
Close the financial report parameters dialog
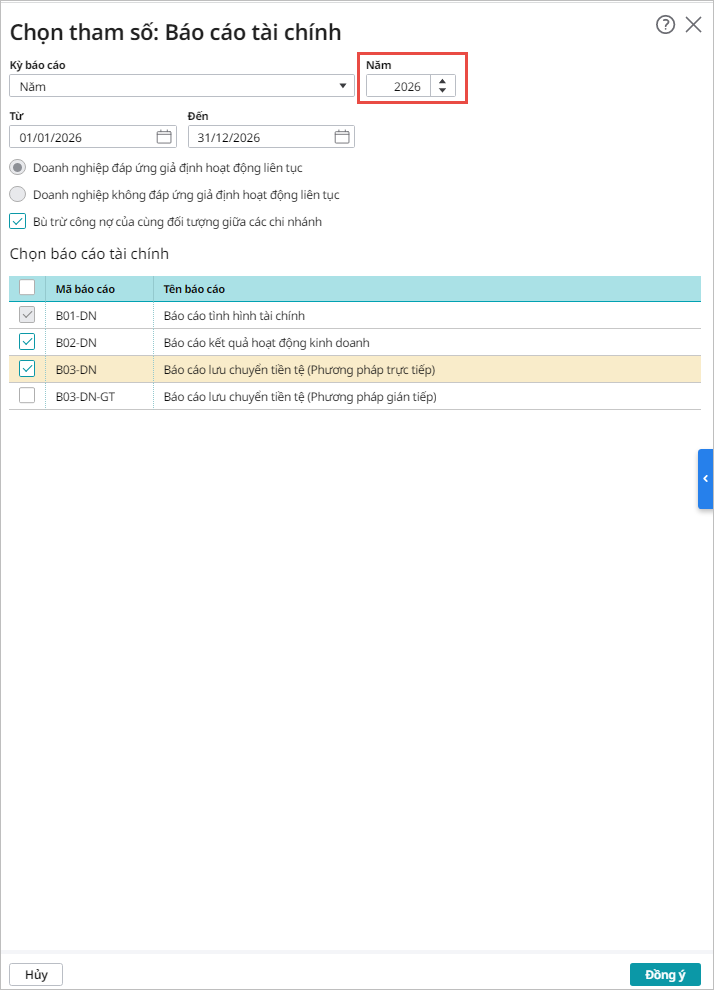click(693, 26)
